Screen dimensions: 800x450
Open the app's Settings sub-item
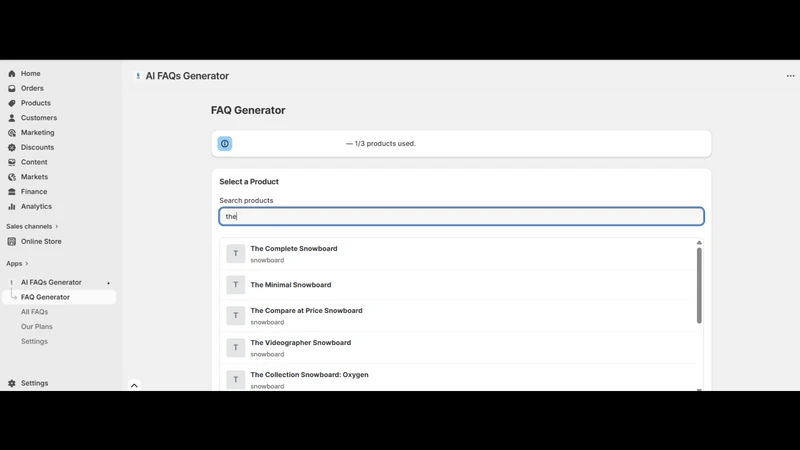pos(34,341)
